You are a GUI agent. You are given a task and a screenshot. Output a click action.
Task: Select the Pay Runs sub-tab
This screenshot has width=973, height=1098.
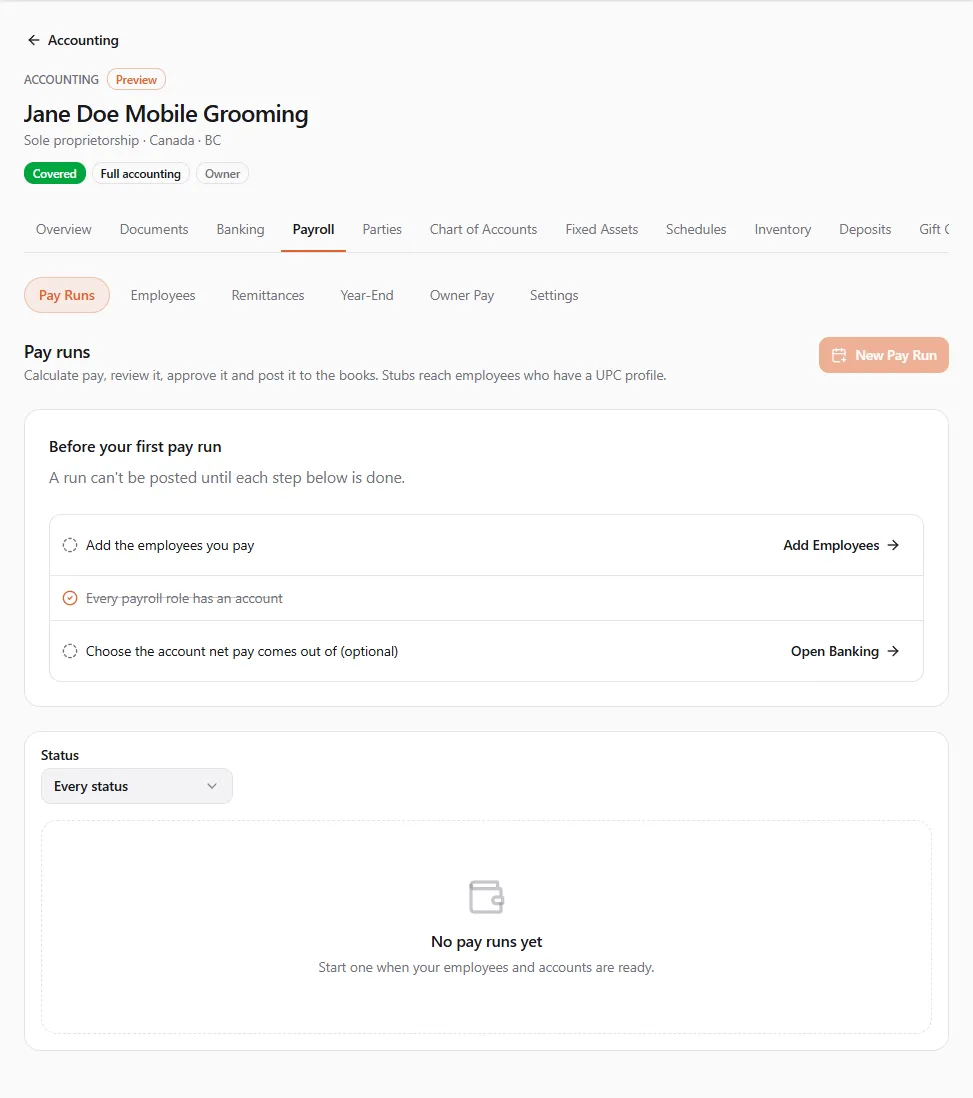[67, 296]
